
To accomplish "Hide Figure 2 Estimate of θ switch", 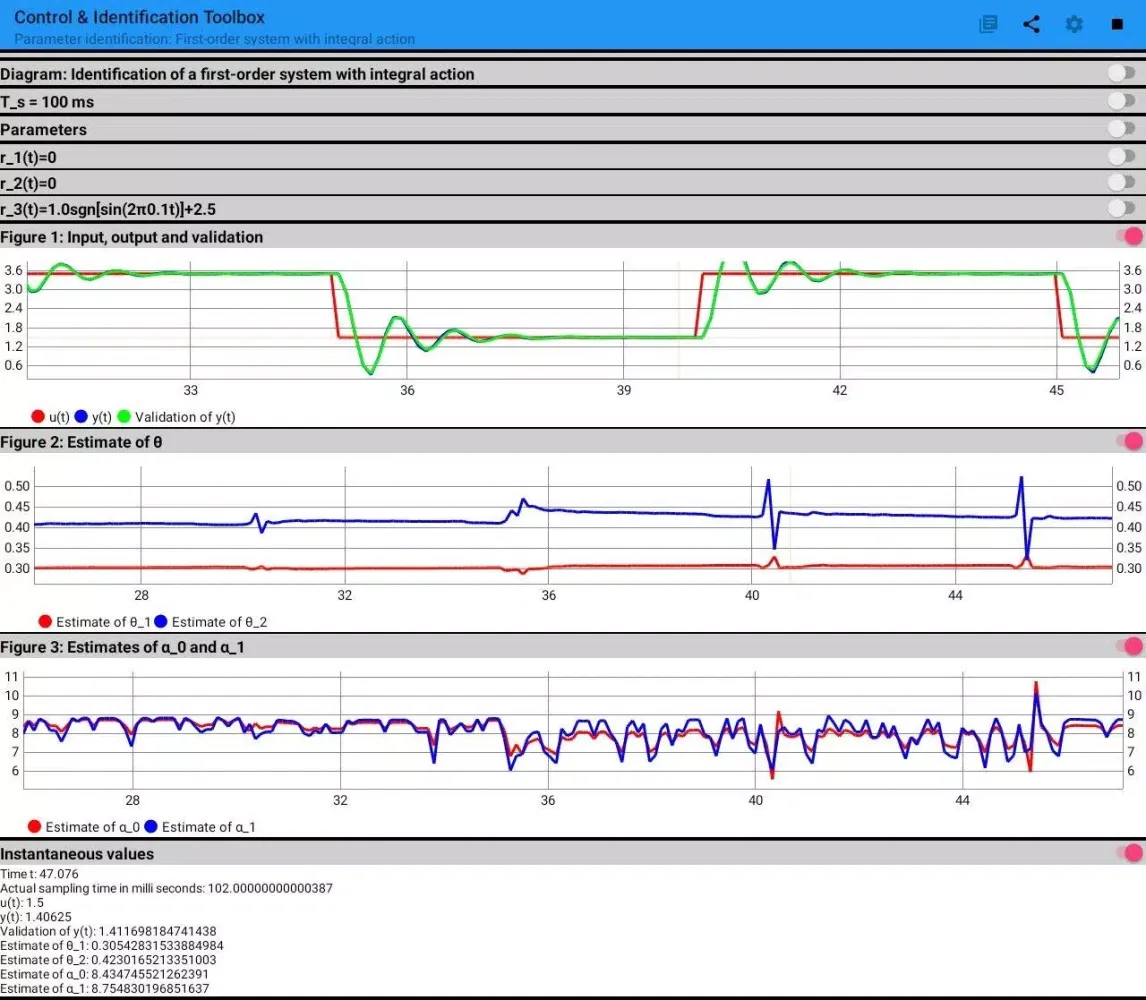I will tap(1128, 442).
